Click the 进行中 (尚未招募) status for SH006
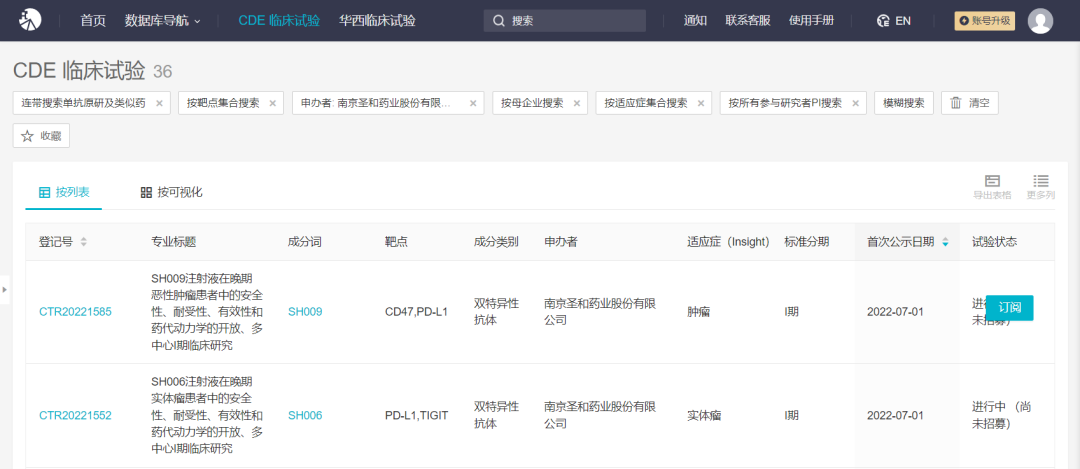 click(x=1001, y=415)
